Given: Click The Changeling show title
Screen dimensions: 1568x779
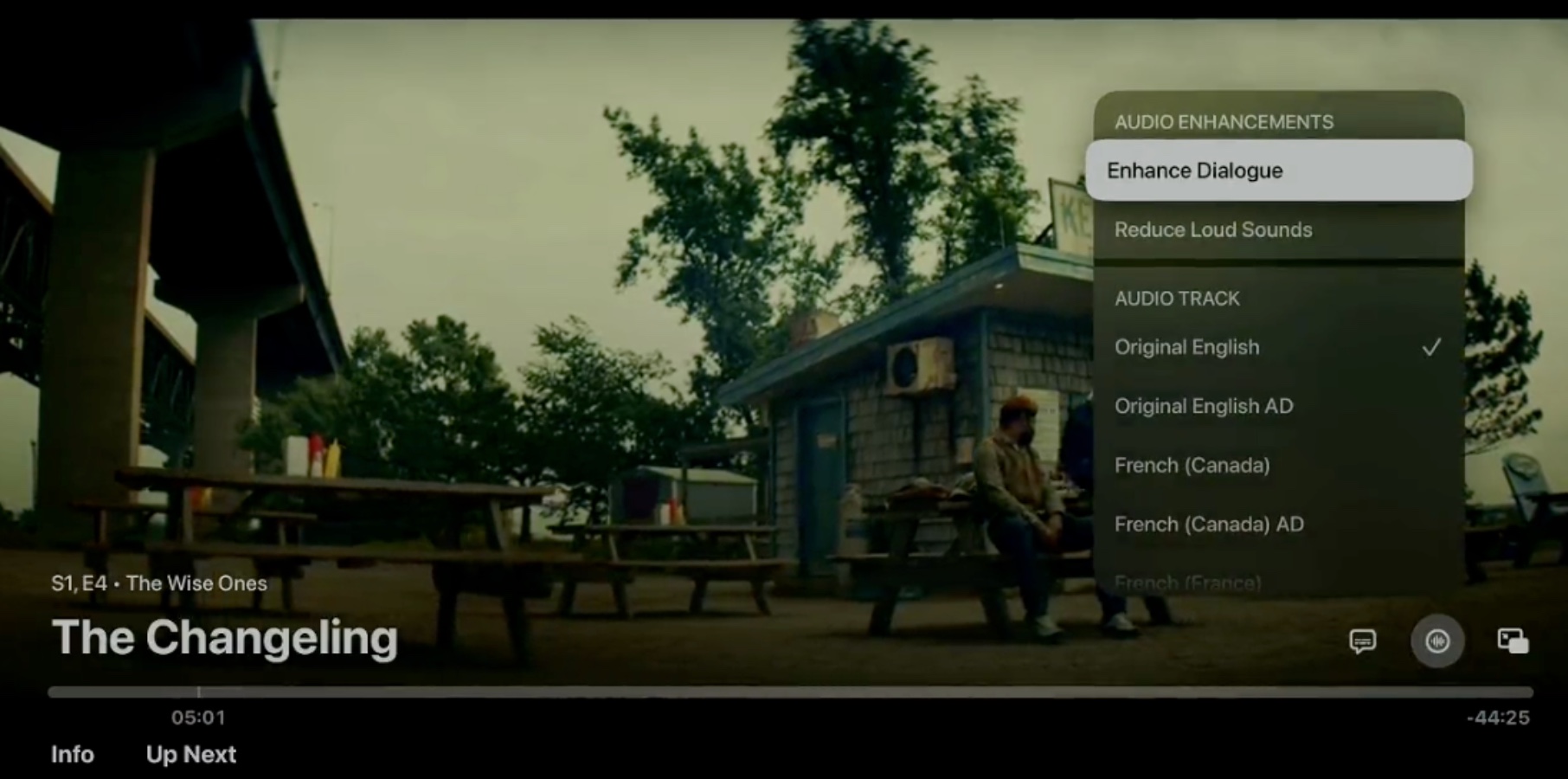Looking at the screenshot, I should pos(225,638).
